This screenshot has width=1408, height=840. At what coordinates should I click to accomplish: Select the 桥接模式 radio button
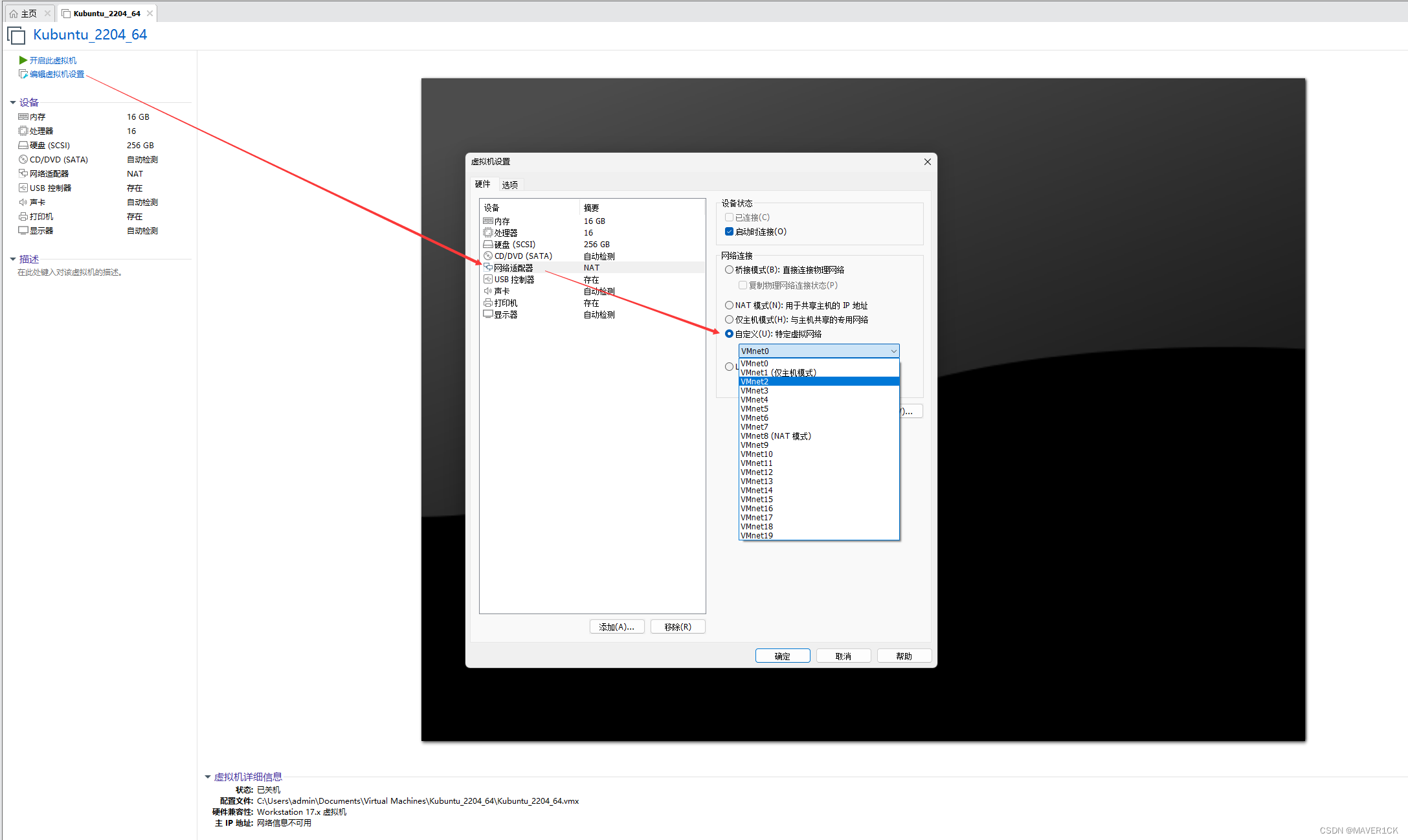(x=729, y=270)
